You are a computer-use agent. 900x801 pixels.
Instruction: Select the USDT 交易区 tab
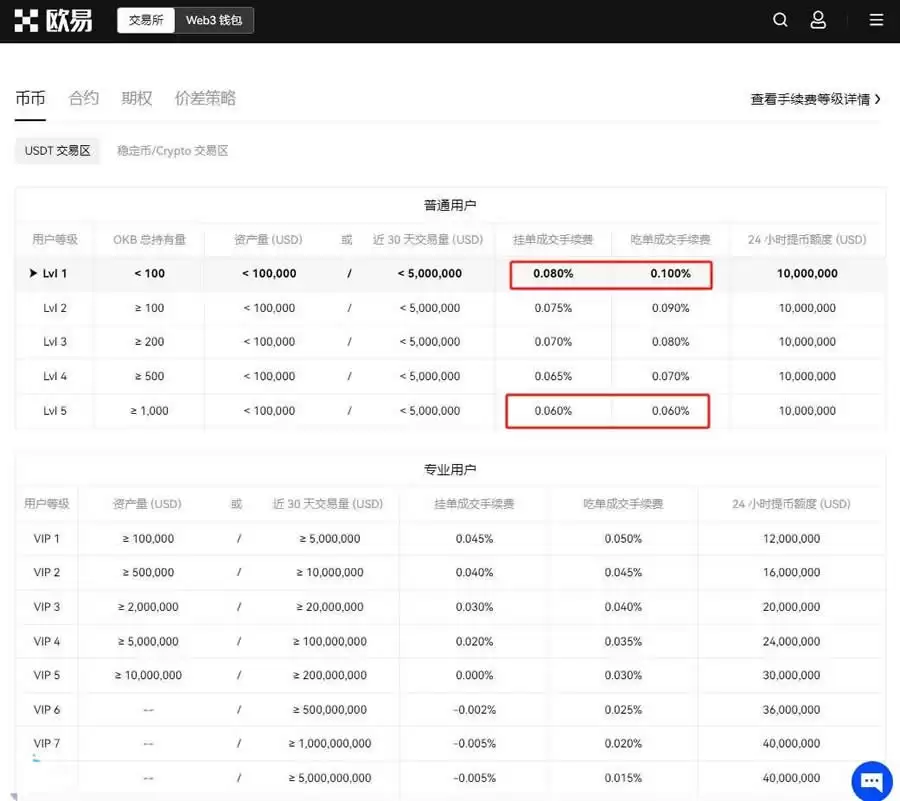(x=57, y=150)
